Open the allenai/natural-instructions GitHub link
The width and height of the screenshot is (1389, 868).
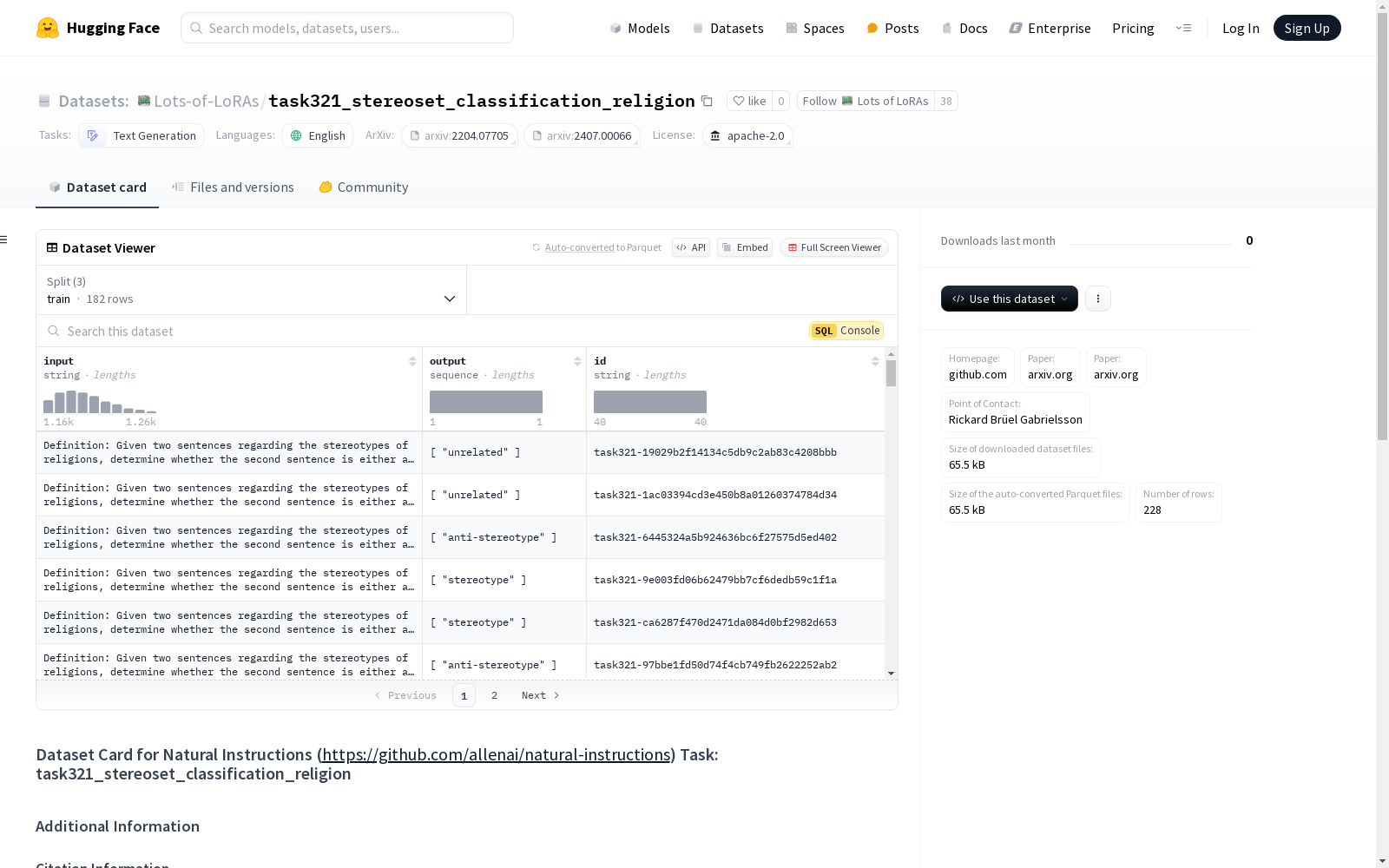pos(496,754)
